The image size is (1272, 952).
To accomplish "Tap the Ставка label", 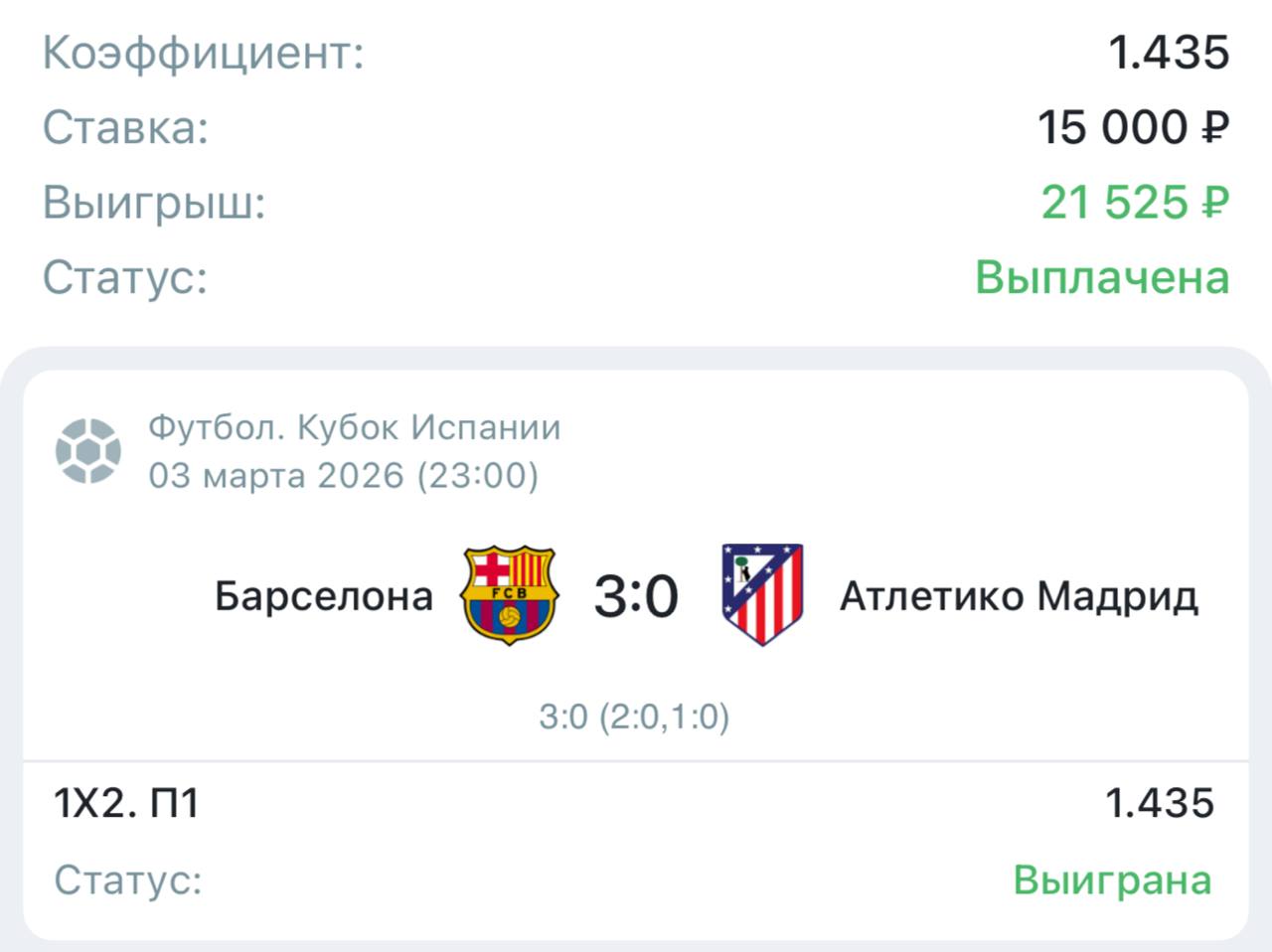I will pos(126,127).
